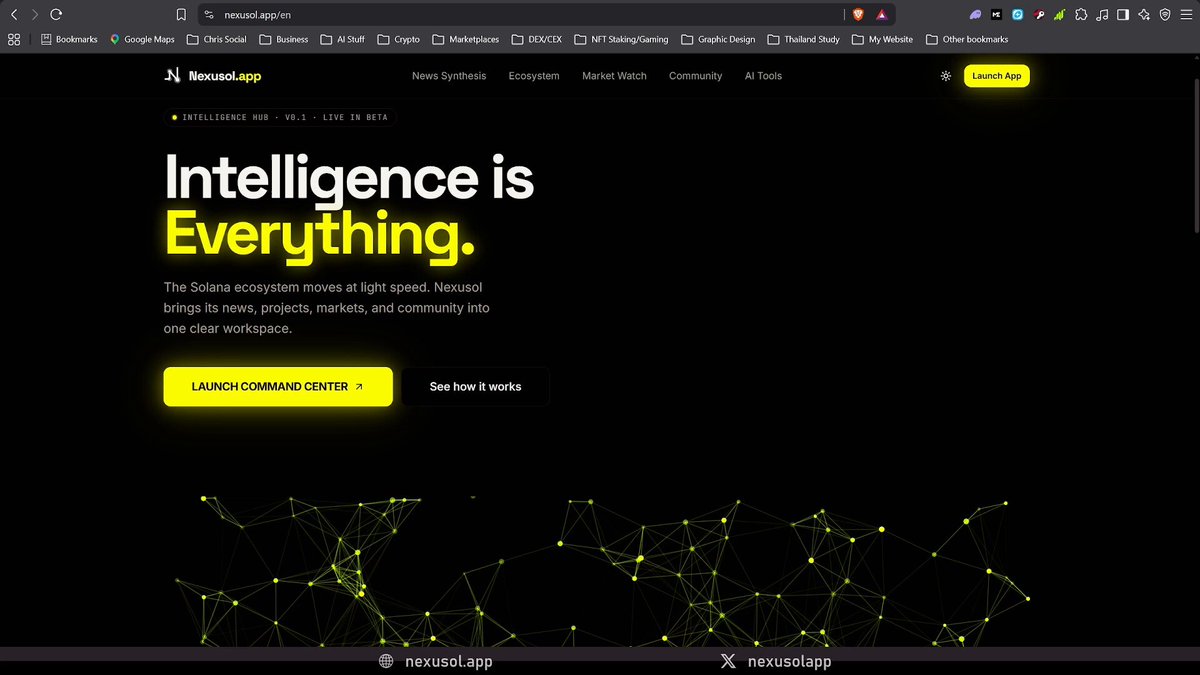Open the AI Stuff bookmarks folder

pos(342,40)
